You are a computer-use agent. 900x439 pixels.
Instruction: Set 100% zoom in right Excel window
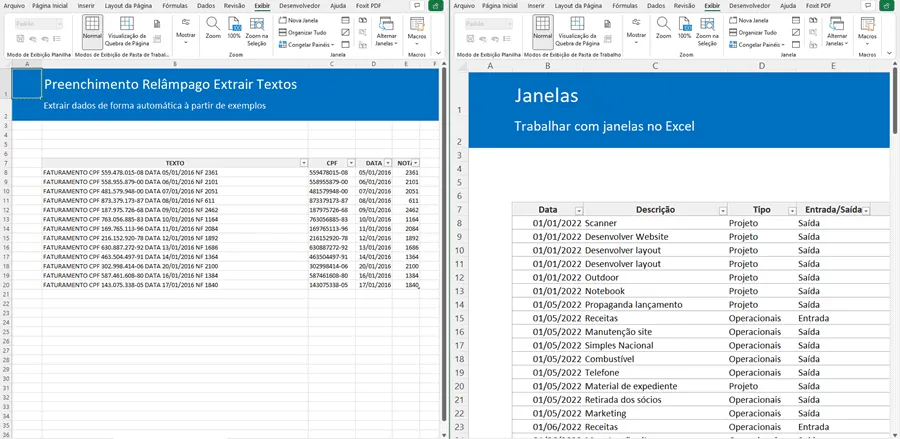point(684,28)
